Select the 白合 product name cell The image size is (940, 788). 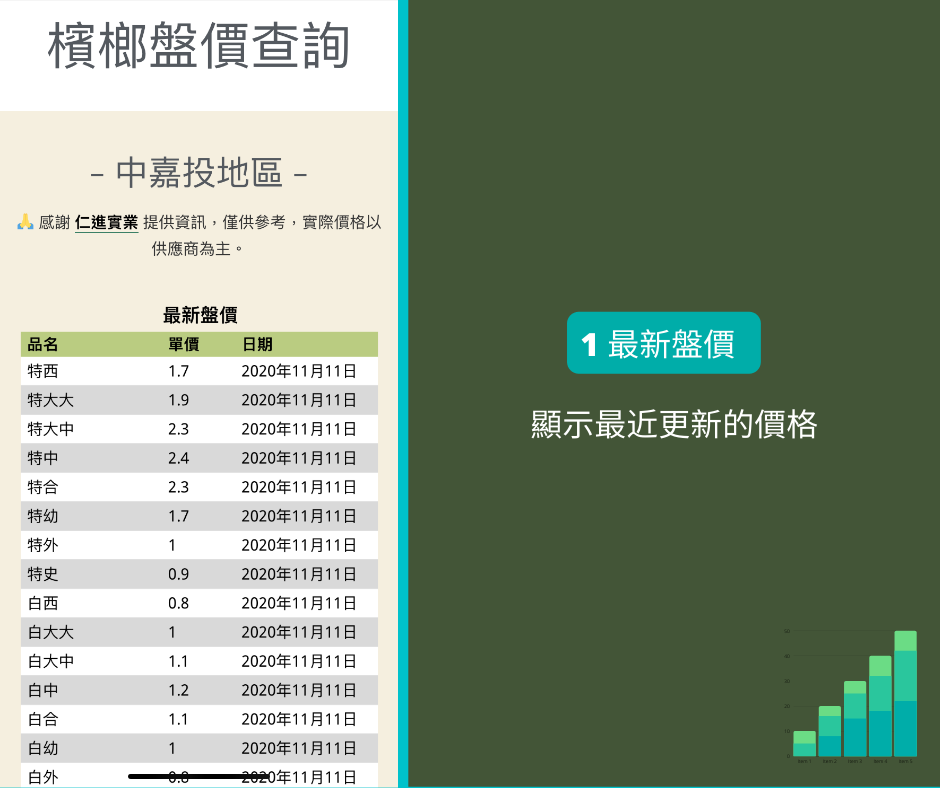pyautogui.click(x=43, y=719)
